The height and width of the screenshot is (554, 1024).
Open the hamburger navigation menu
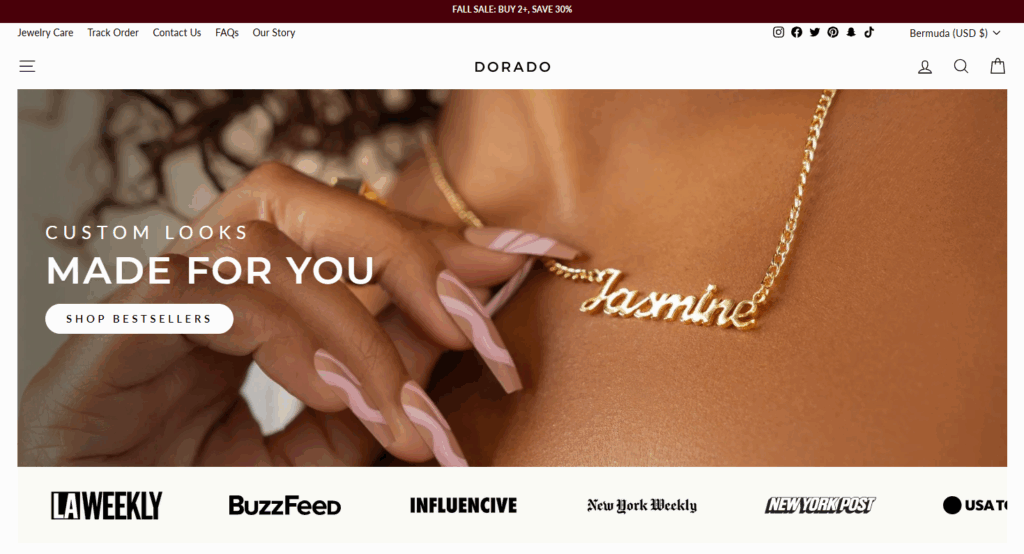(27, 66)
